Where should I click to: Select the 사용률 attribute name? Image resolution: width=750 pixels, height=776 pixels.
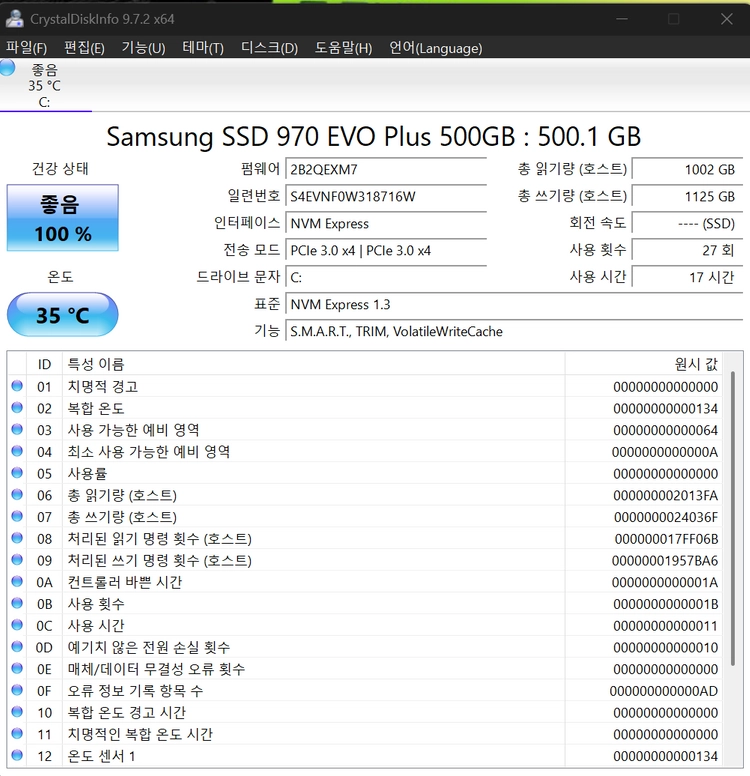pyautogui.click(x=87, y=473)
